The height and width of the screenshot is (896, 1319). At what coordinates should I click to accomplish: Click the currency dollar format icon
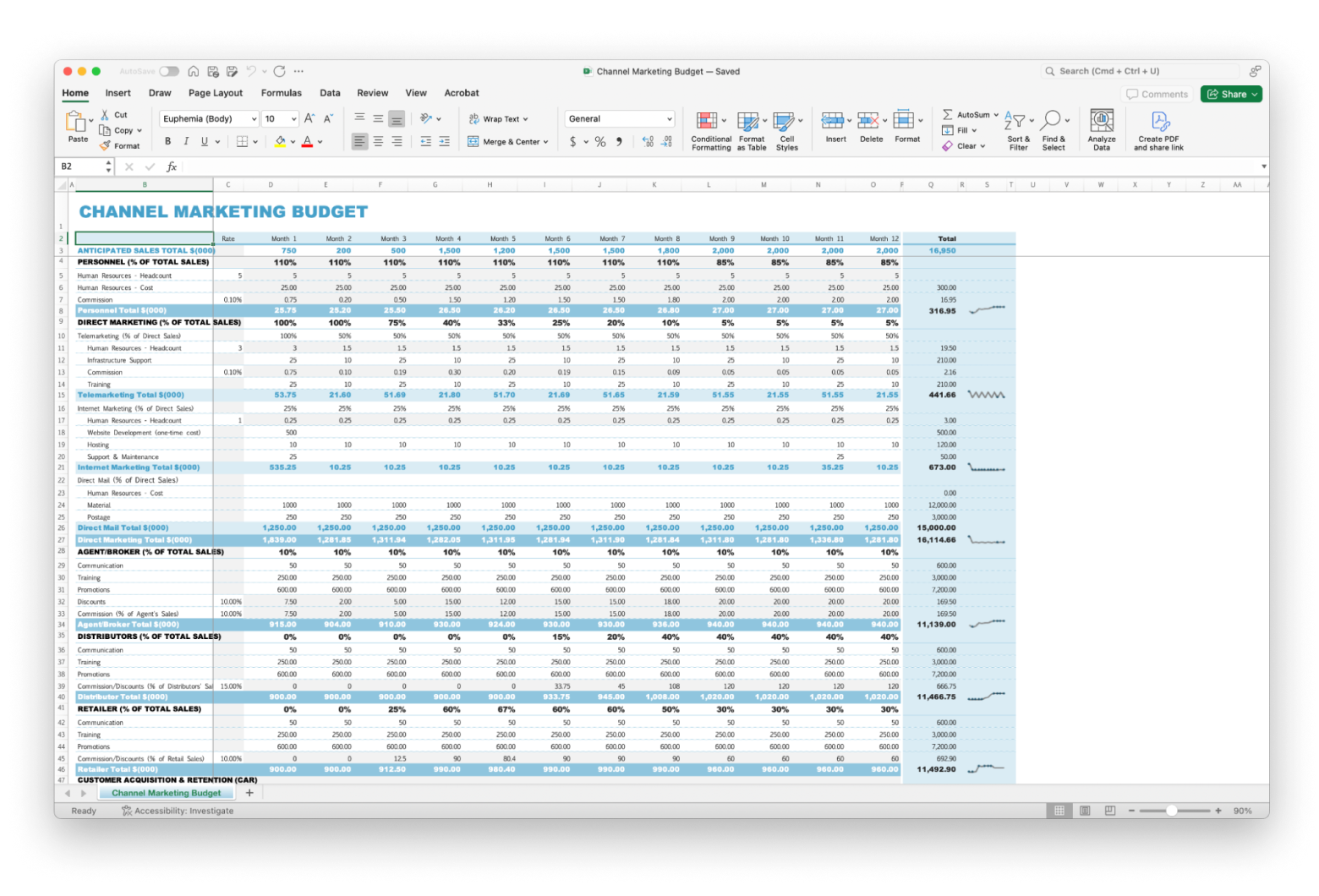tap(572, 142)
